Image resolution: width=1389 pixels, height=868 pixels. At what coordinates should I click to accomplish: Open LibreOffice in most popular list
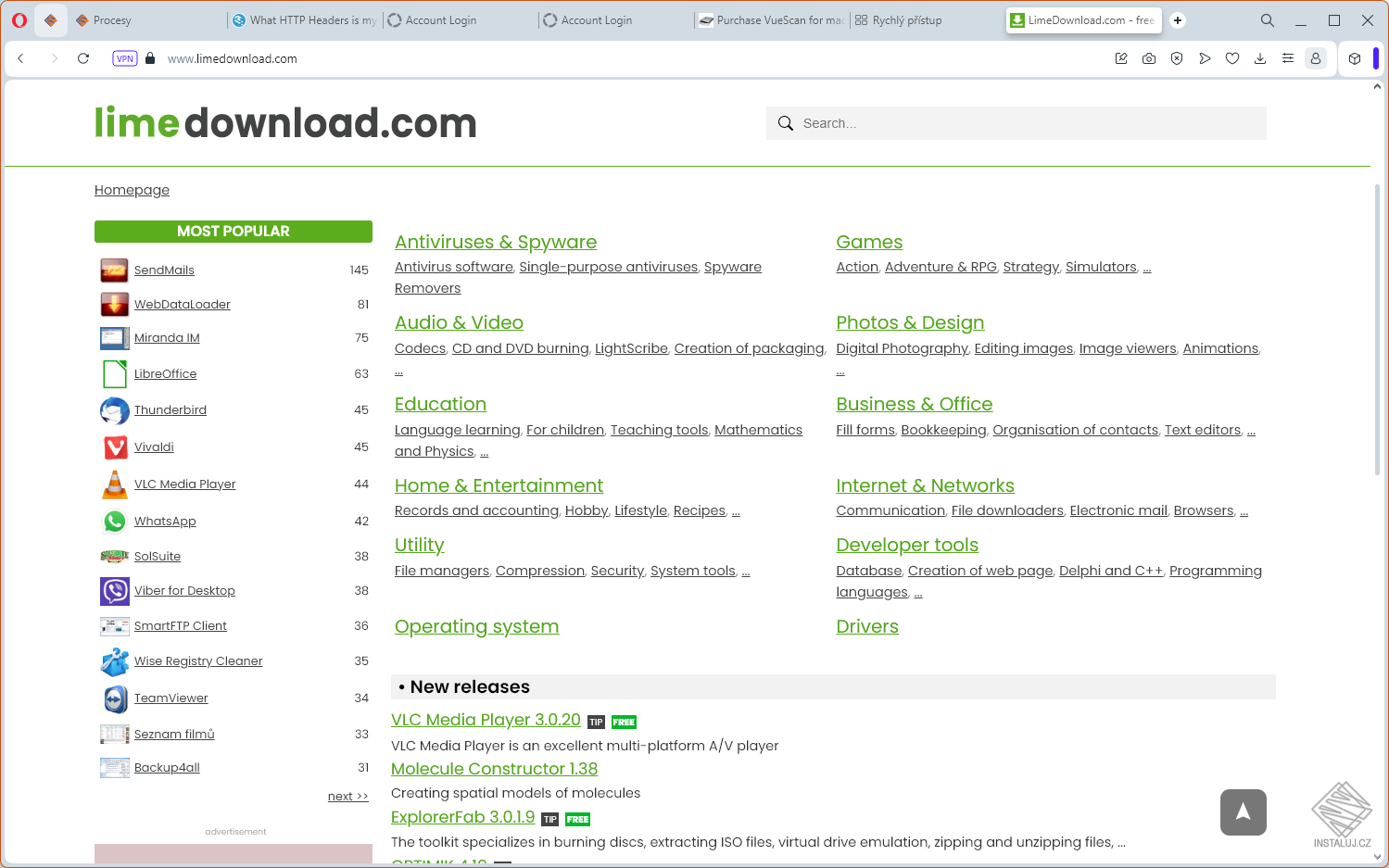[165, 373]
